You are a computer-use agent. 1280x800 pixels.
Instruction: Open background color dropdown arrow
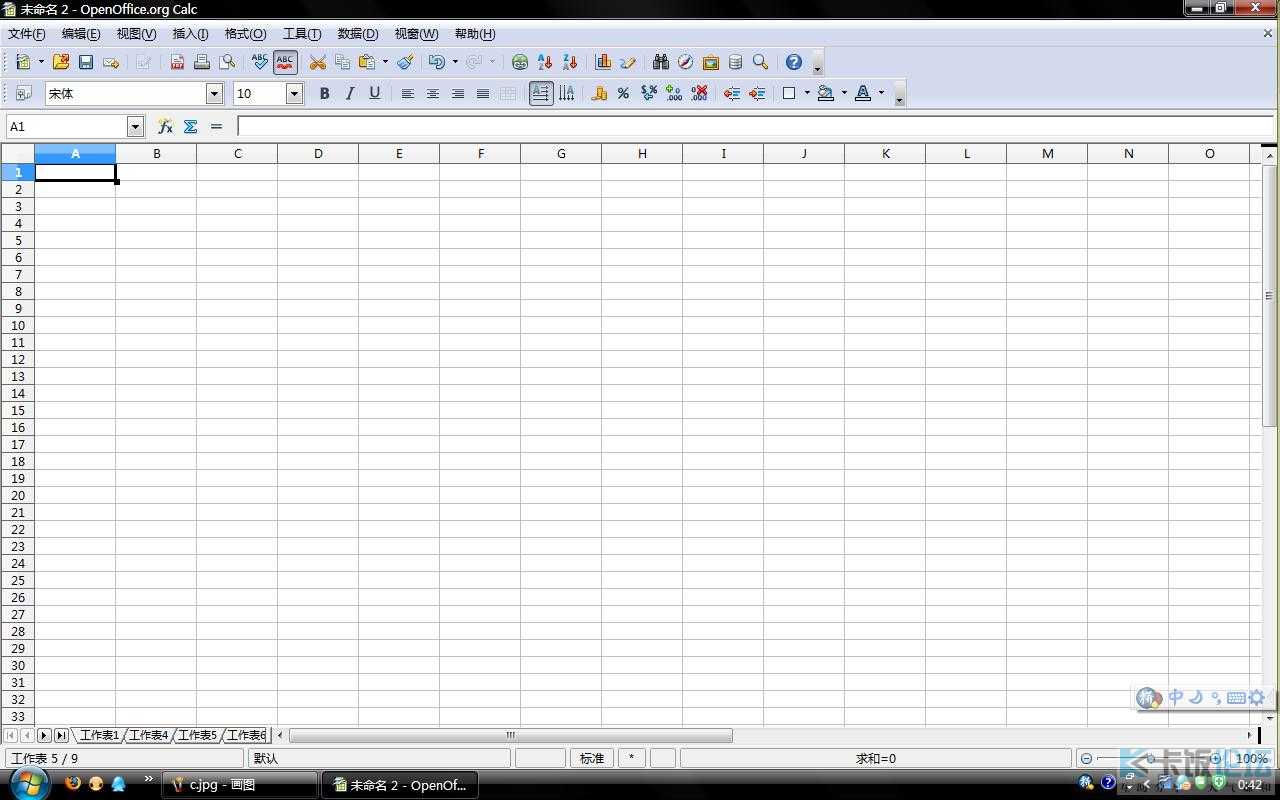[844, 93]
